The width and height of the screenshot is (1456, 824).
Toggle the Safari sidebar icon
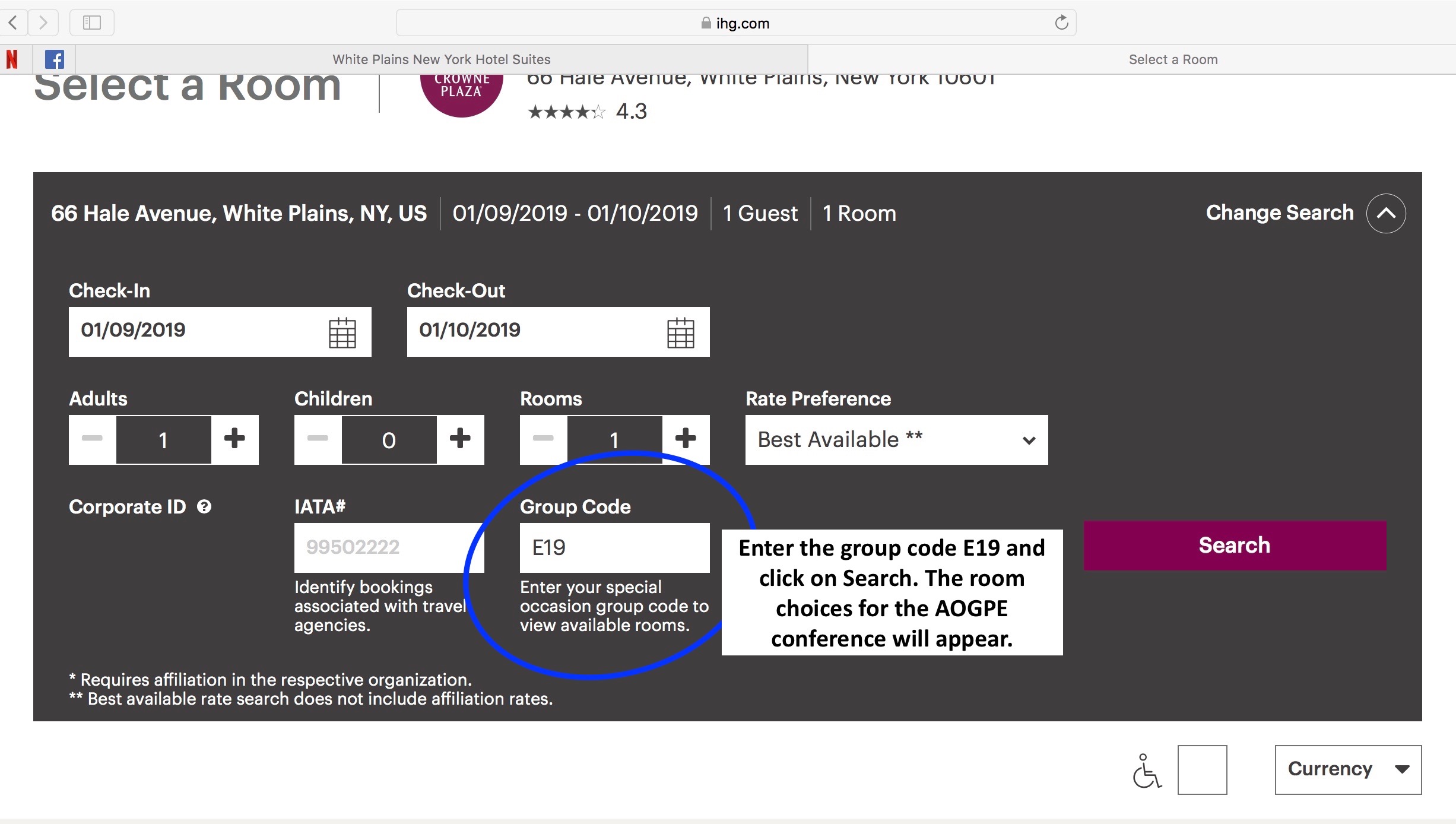tap(92, 23)
